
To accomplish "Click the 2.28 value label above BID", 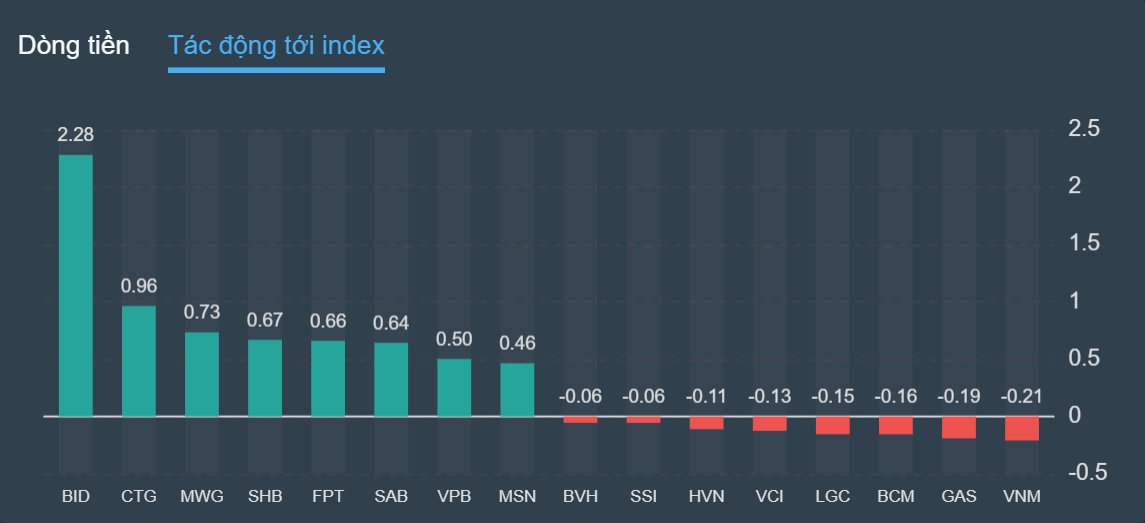I will tap(76, 135).
